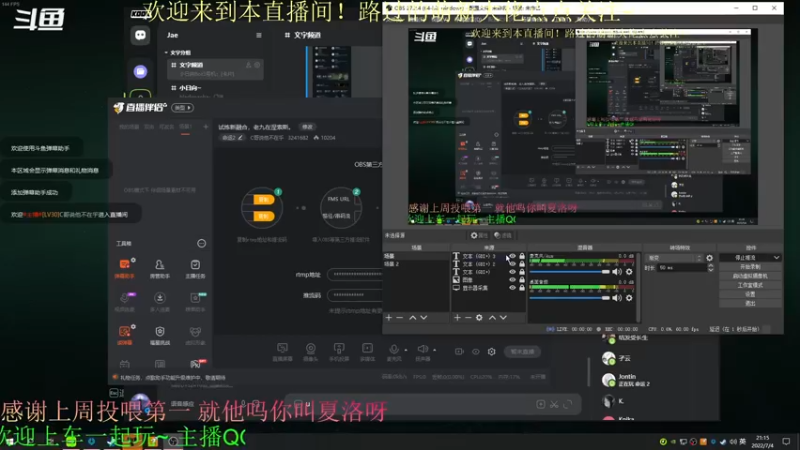Viewport: 800px width, 450px height.
Task: Add screen capture source in bottom toolbar
Action: pyautogui.click(x=282, y=352)
